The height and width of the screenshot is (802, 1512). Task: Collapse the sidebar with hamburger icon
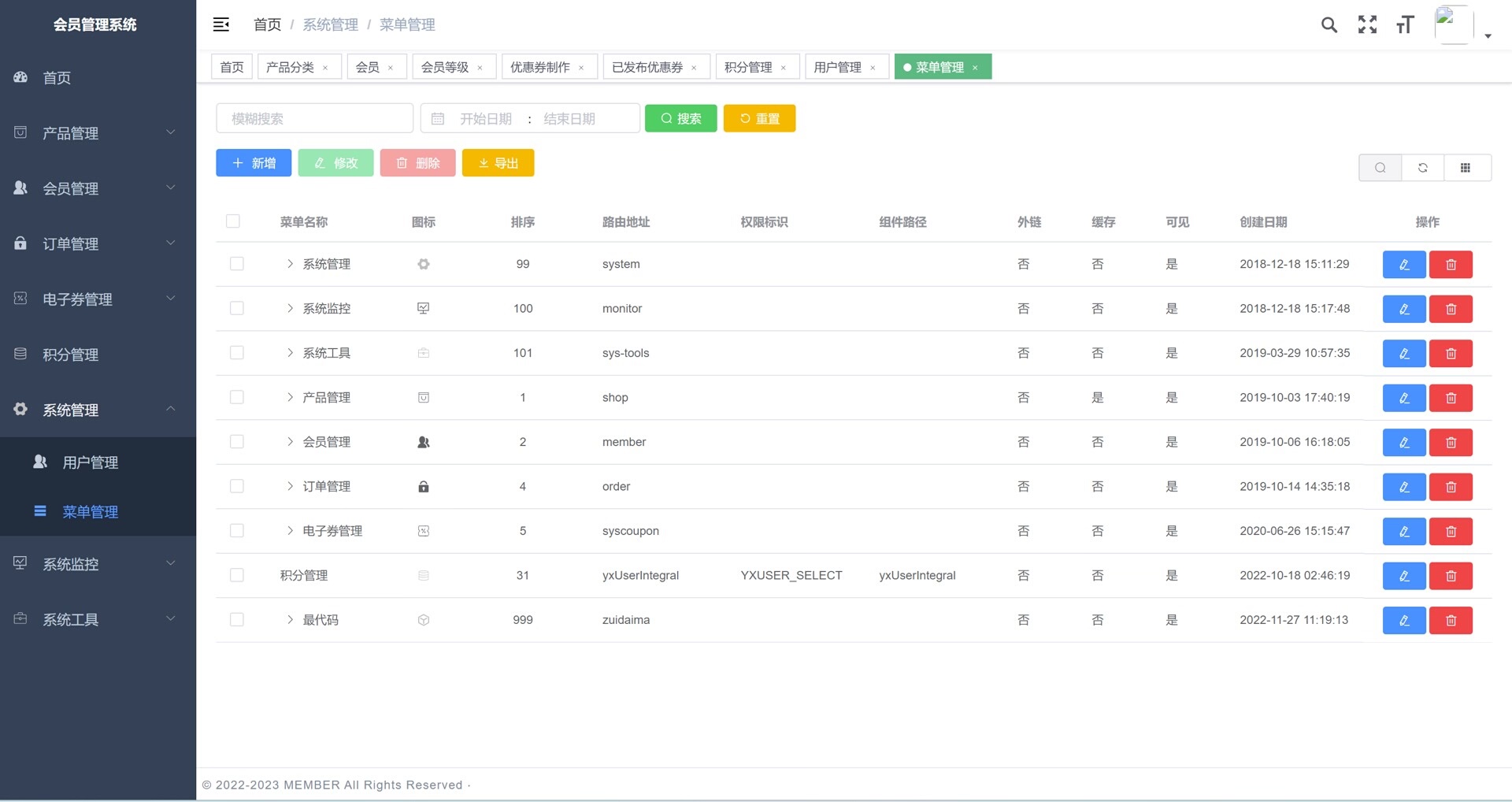(221, 25)
